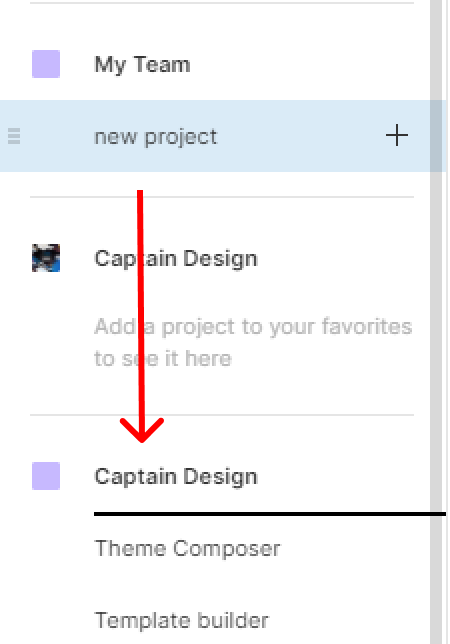Open Captain Design team next to avatar
Viewport: 450px width, 644px height.
point(176,259)
